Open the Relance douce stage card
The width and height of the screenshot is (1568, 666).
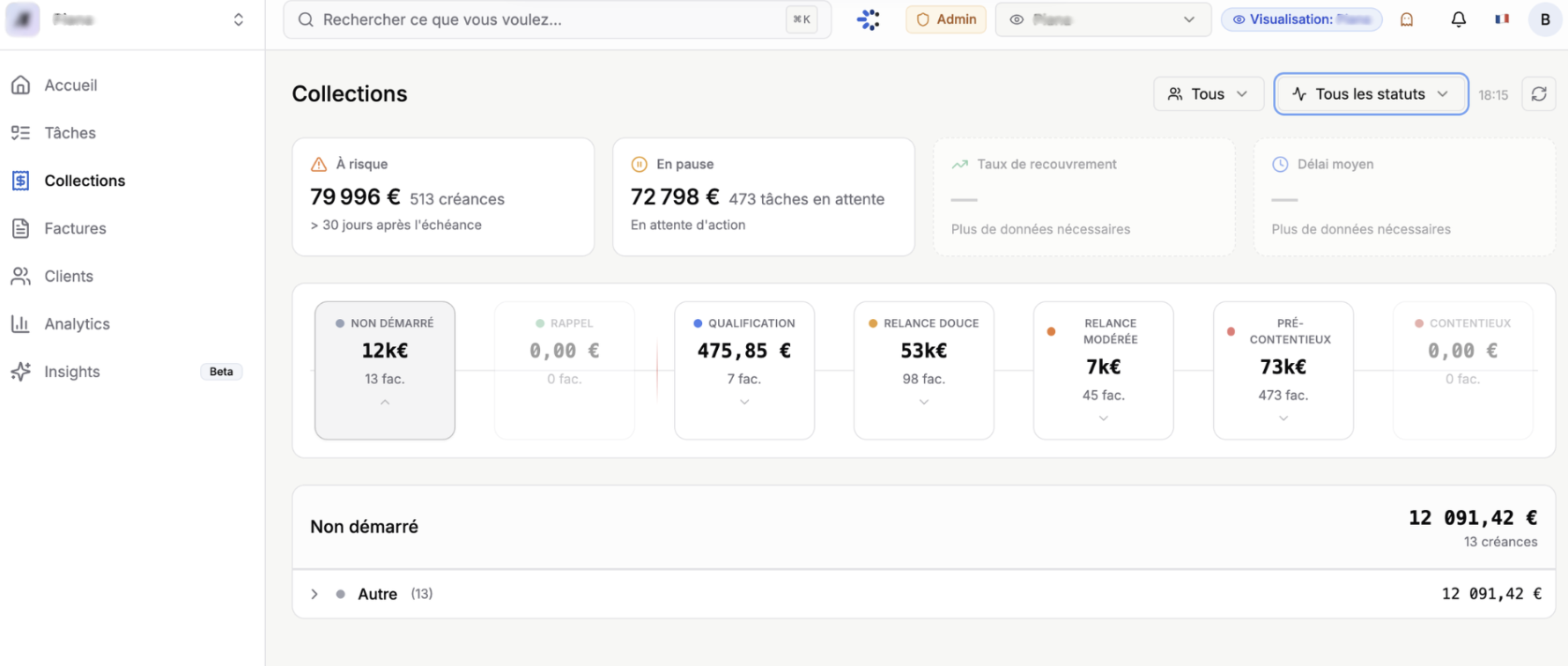click(x=923, y=370)
